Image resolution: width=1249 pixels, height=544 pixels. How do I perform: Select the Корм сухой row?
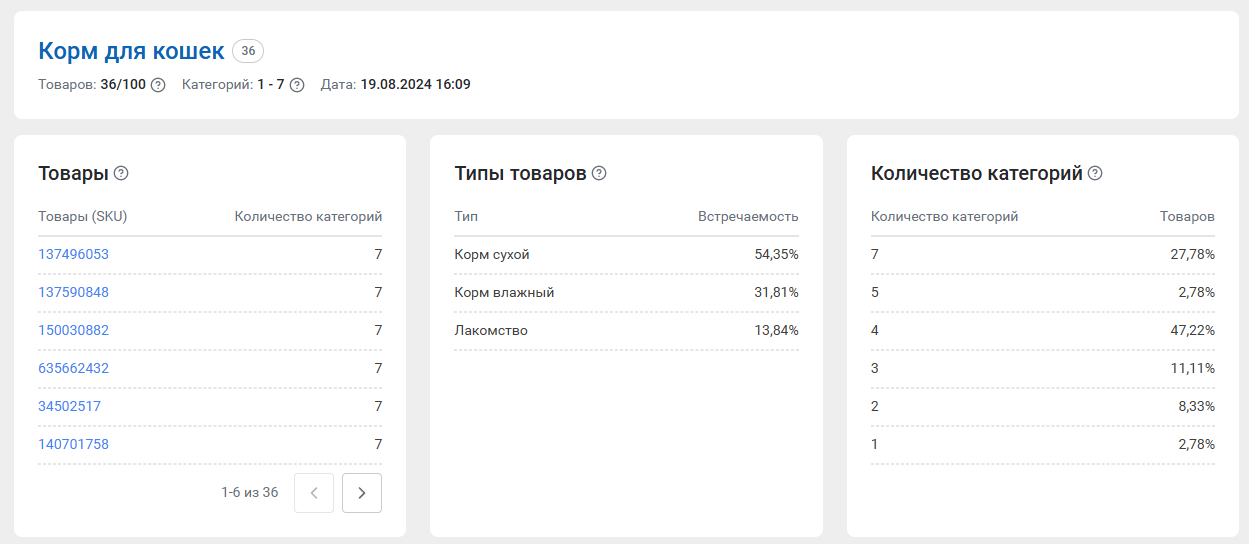pyautogui.click(x=626, y=255)
